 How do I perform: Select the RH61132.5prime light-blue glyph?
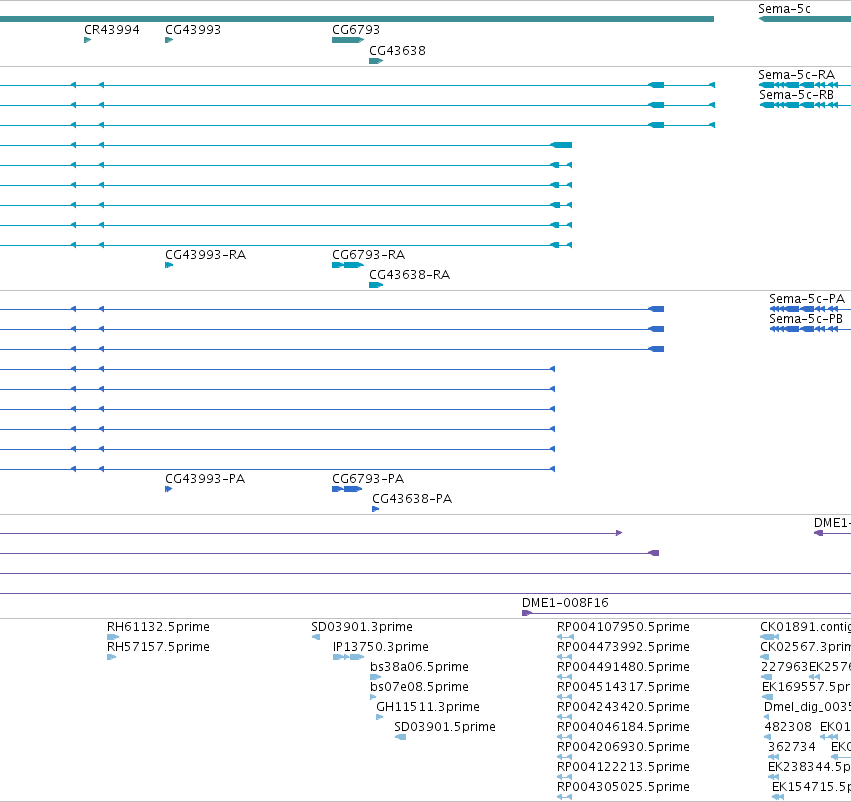pos(113,637)
